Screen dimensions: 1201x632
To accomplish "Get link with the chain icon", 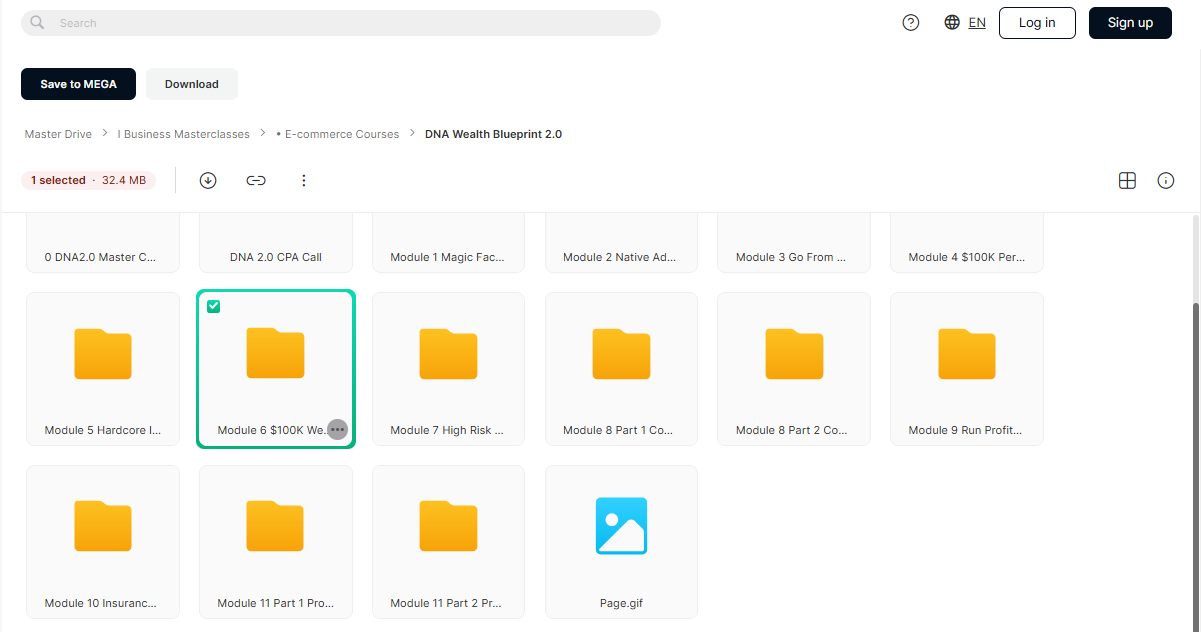I will 256,181.
